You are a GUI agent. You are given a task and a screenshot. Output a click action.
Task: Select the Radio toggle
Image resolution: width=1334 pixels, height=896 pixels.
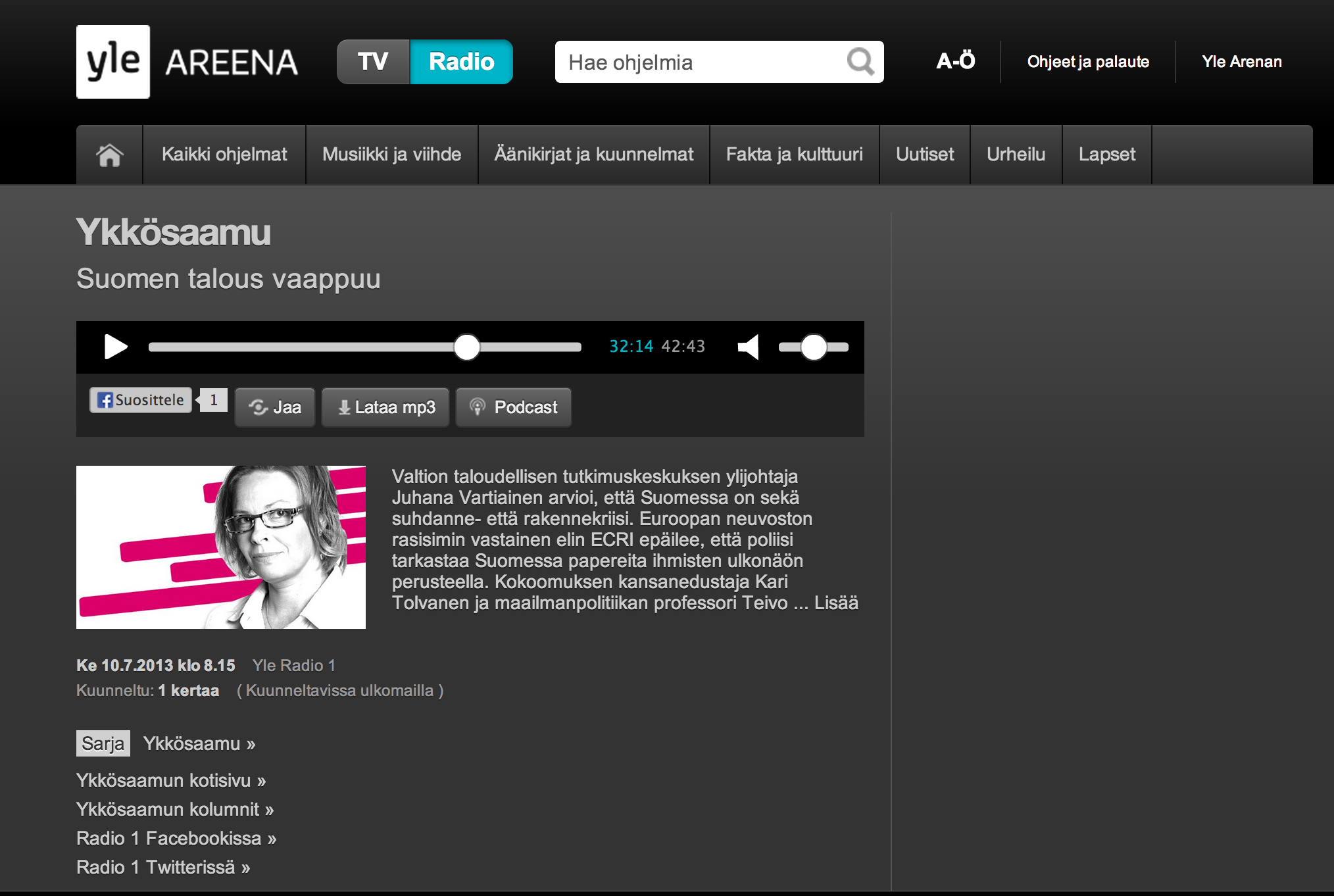pyautogui.click(x=461, y=62)
